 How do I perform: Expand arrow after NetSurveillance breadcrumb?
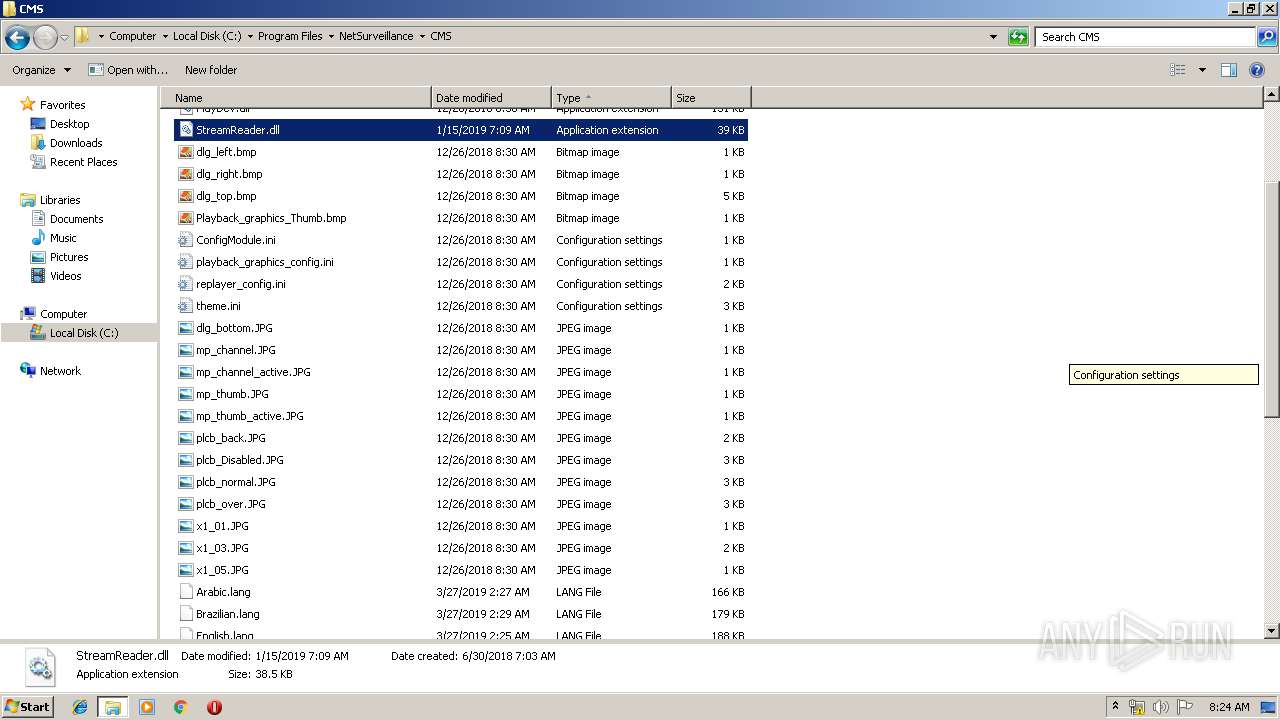tap(422, 36)
